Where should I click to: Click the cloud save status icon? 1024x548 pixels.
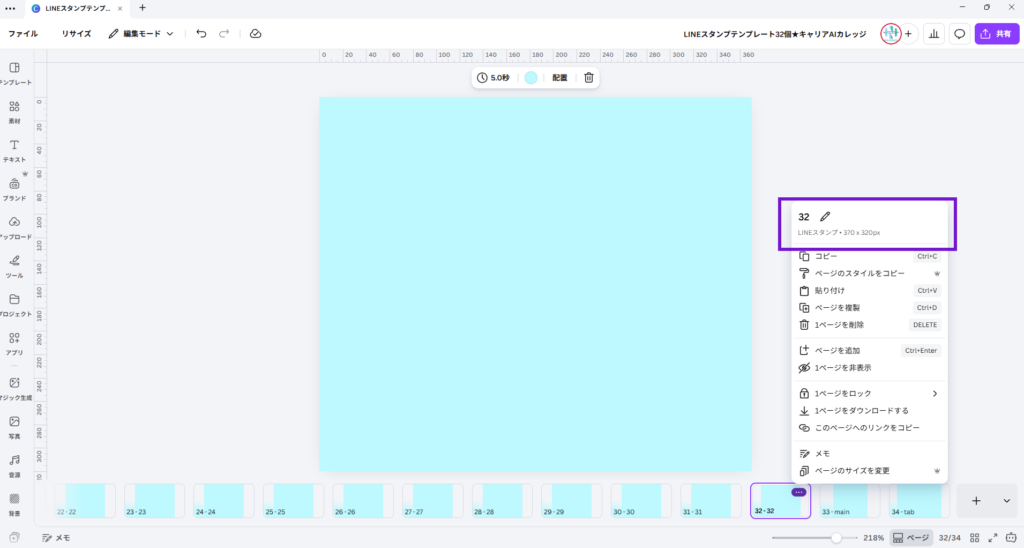tap(255, 33)
